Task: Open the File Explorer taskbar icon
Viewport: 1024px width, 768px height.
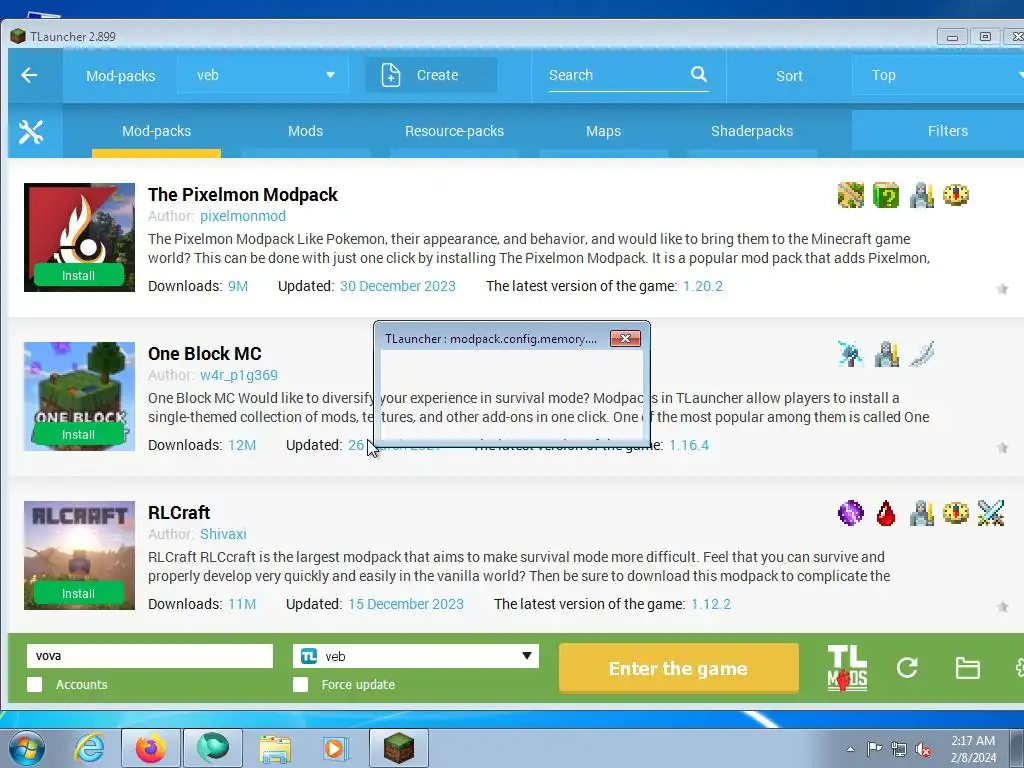Action: pos(275,748)
